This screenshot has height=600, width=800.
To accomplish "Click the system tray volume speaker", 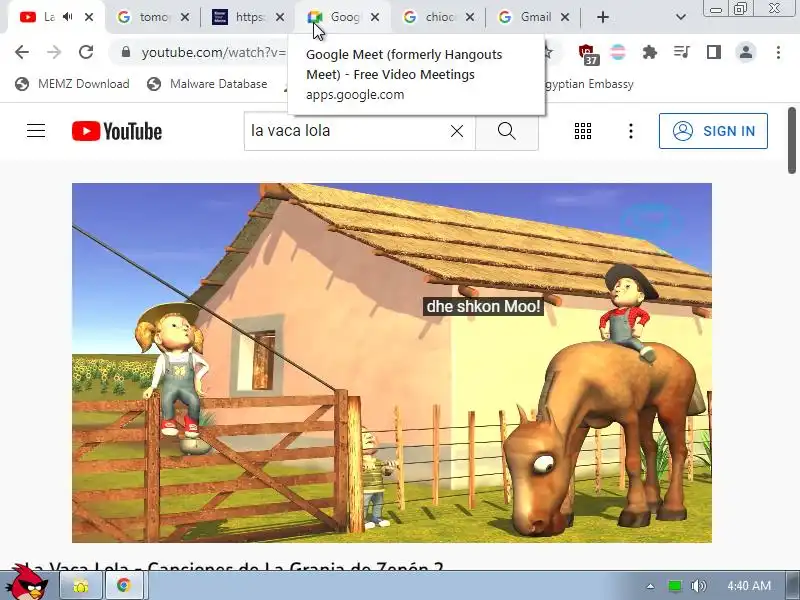I will tap(699, 586).
